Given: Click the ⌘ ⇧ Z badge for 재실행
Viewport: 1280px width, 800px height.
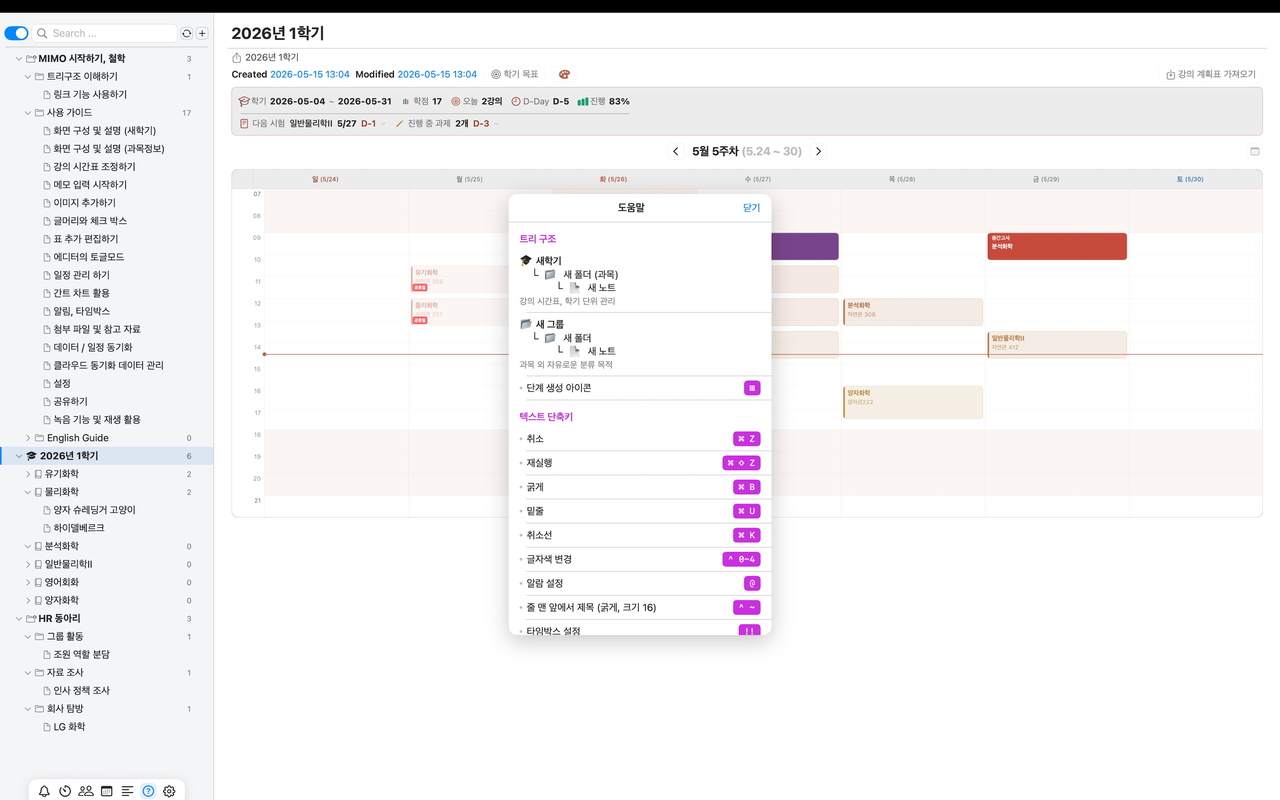Looking at the screenshot, I should coord(742,463).
